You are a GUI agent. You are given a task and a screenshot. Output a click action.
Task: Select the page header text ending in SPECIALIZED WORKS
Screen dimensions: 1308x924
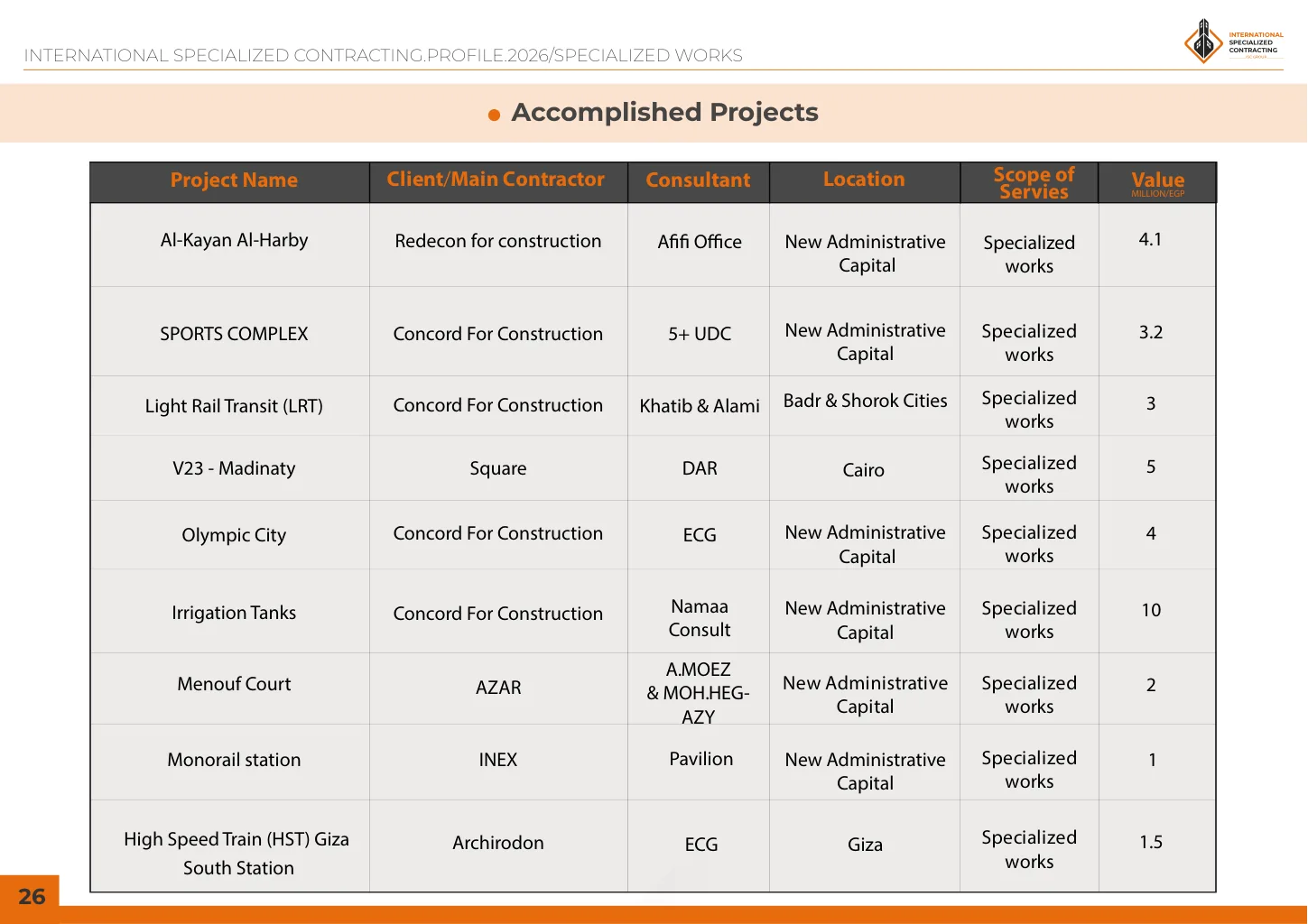point(384,56)
